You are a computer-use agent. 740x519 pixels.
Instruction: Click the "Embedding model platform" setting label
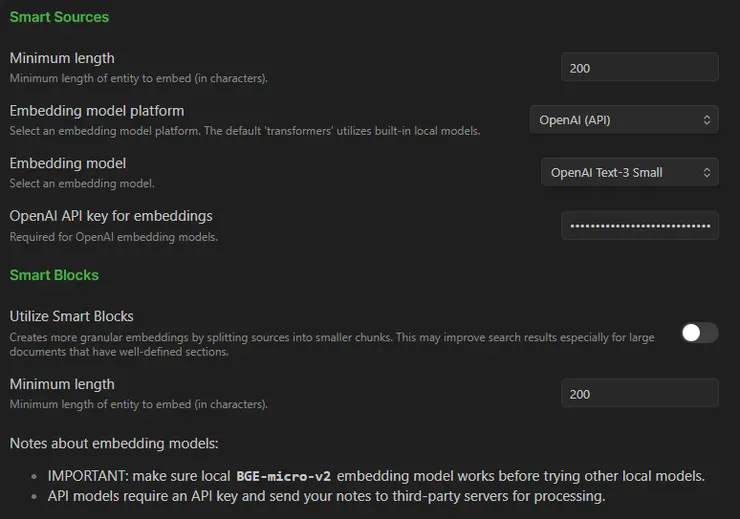pyautogui.click(x=97, y=111)
